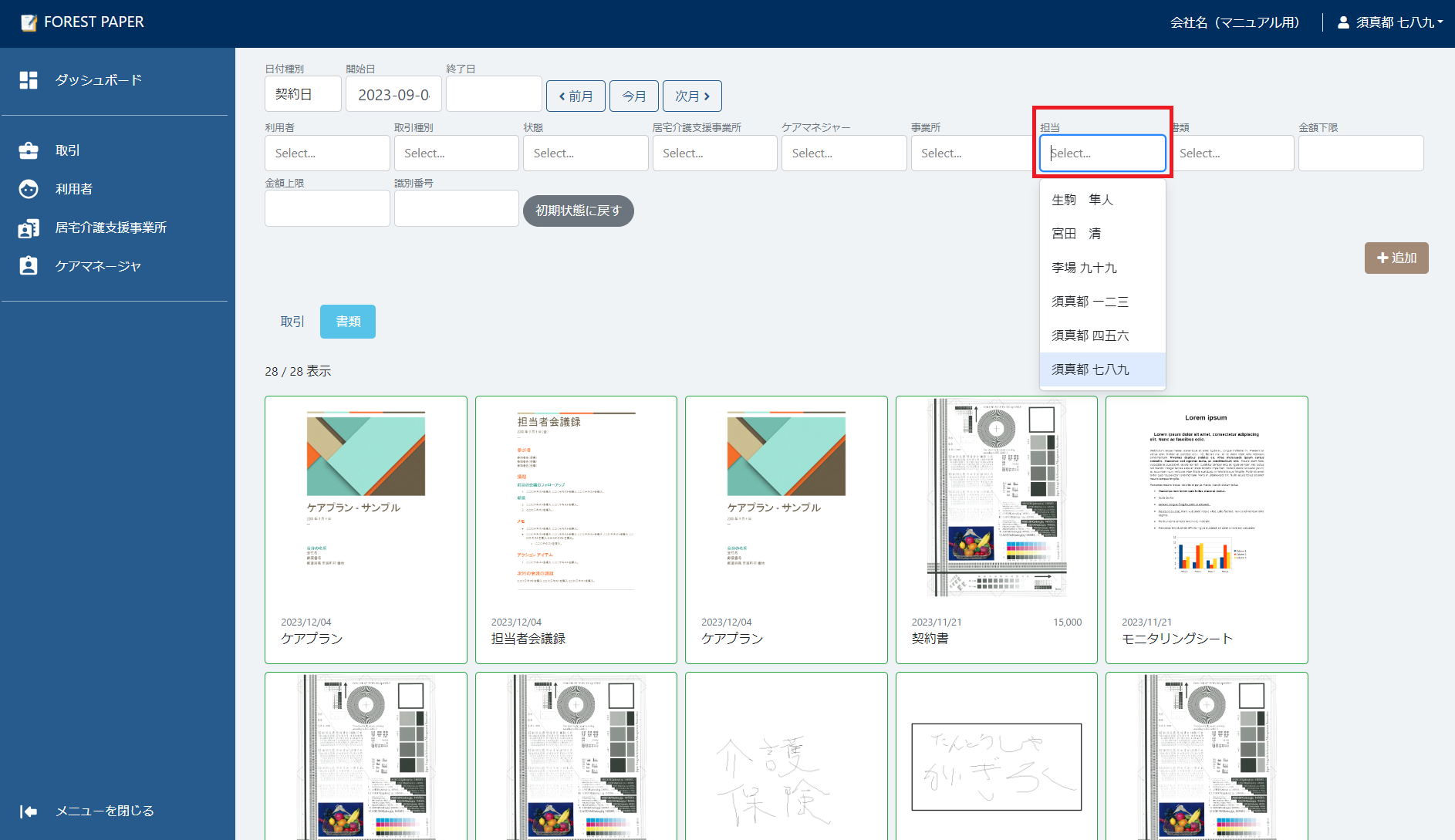Screen dimensions: 1455x840
Task: Click the FOREST PAPER logo icon
Action: [x=29, y=22]
